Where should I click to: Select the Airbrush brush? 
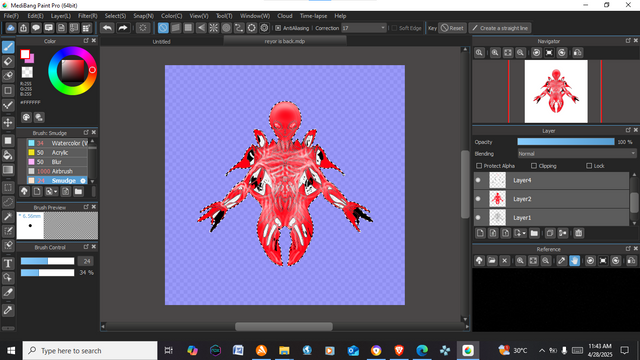[x=57, y=171]
